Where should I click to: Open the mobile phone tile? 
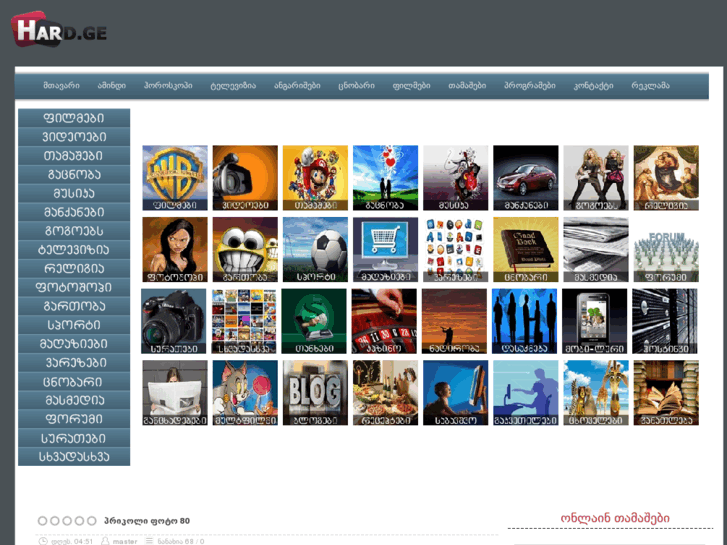click(594, 321)
